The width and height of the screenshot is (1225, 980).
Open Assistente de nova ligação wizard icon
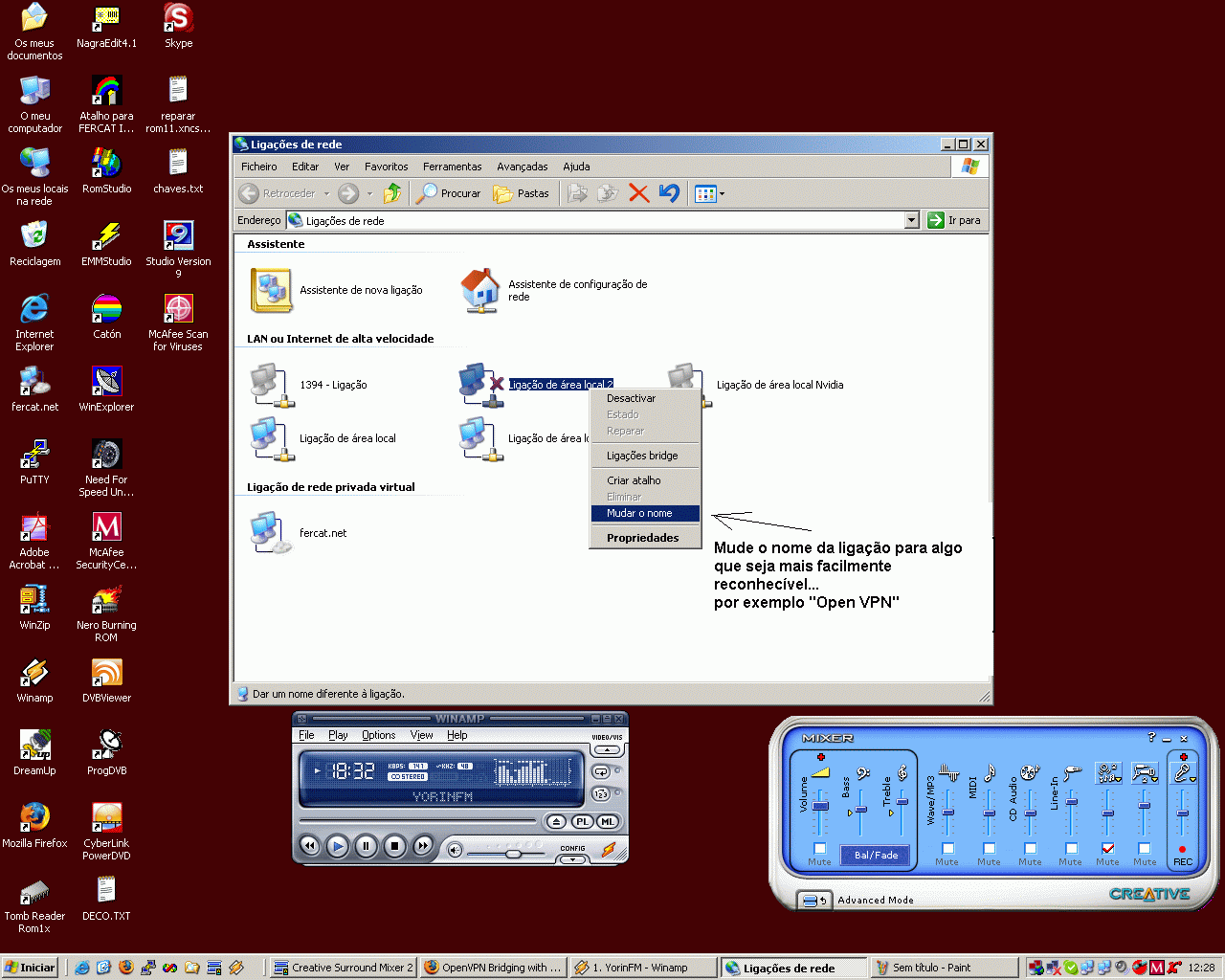point(271,290)
